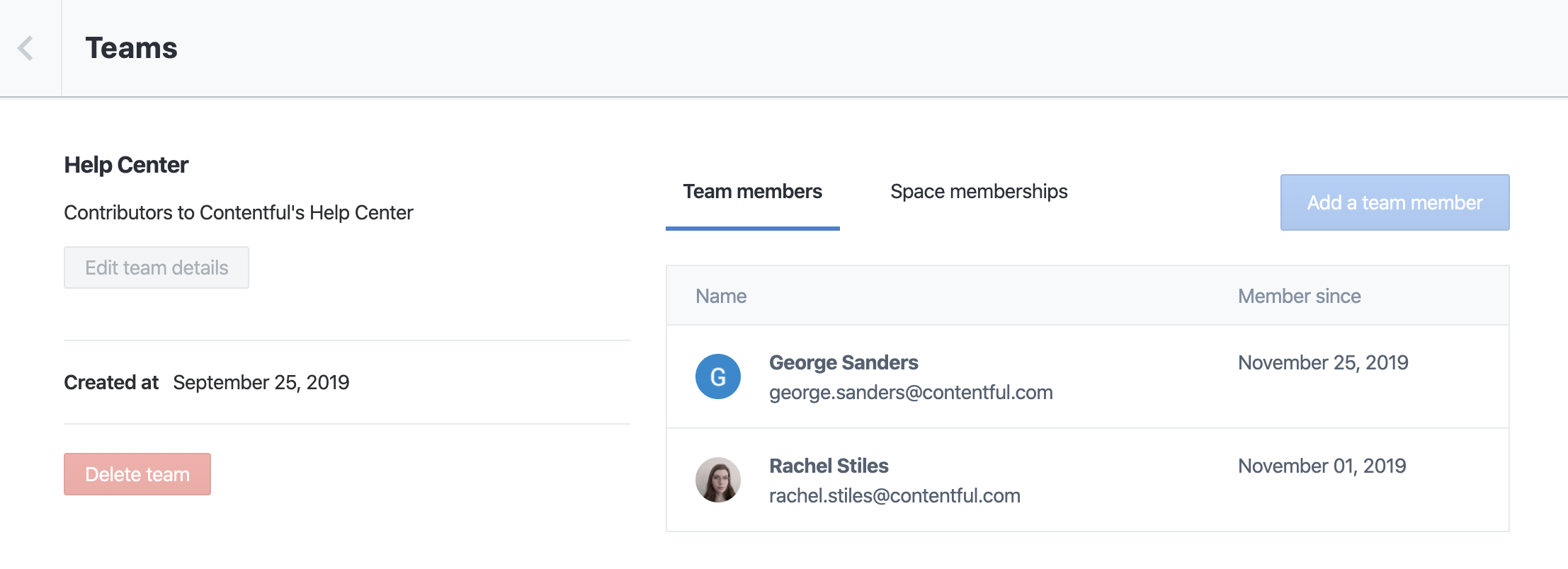The image size is (1568, 569).
Task: Click the Edit team details button
Action: (x=157, y=268)
